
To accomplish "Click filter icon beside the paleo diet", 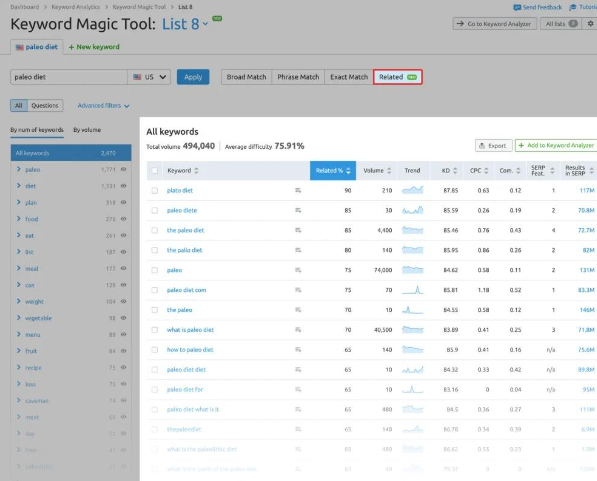I will click(298, 230).
